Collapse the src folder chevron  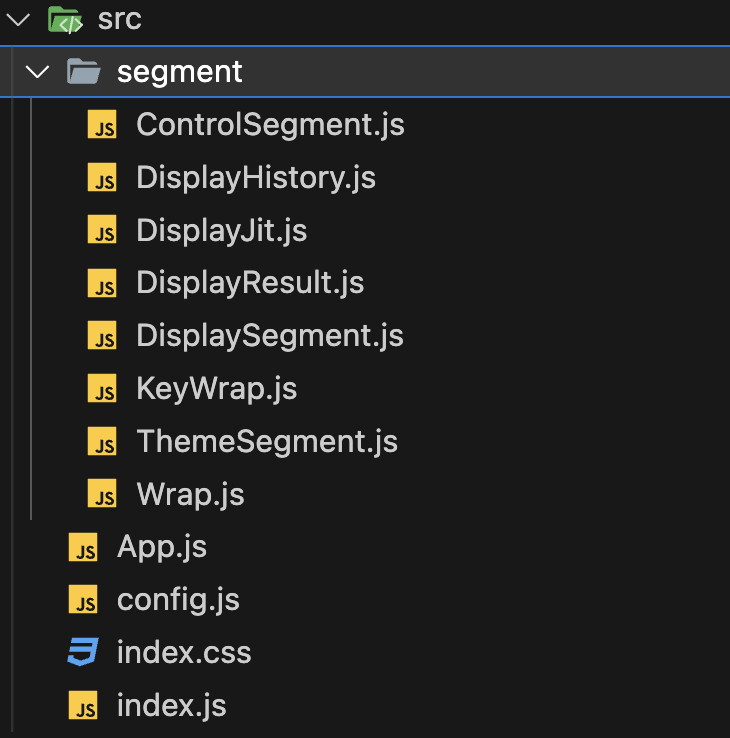click(18, 20)
